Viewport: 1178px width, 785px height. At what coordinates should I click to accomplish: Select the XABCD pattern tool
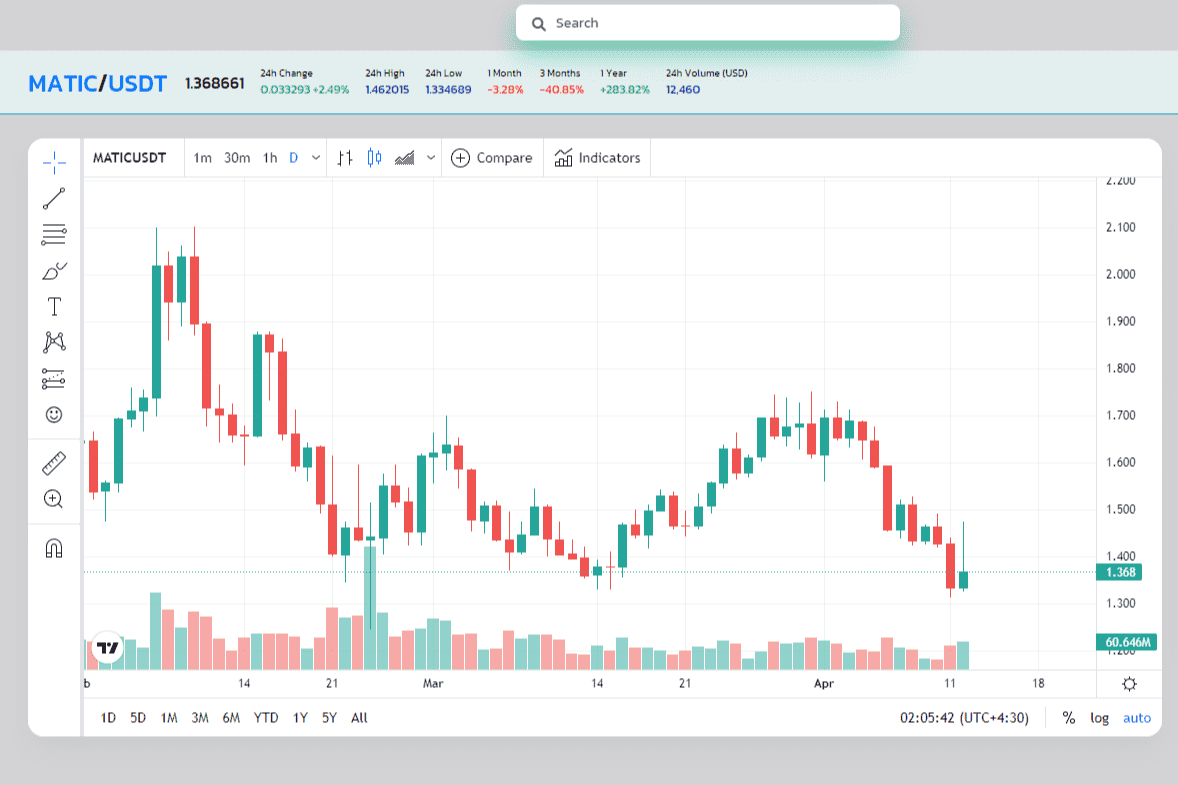tap(54, 341)
